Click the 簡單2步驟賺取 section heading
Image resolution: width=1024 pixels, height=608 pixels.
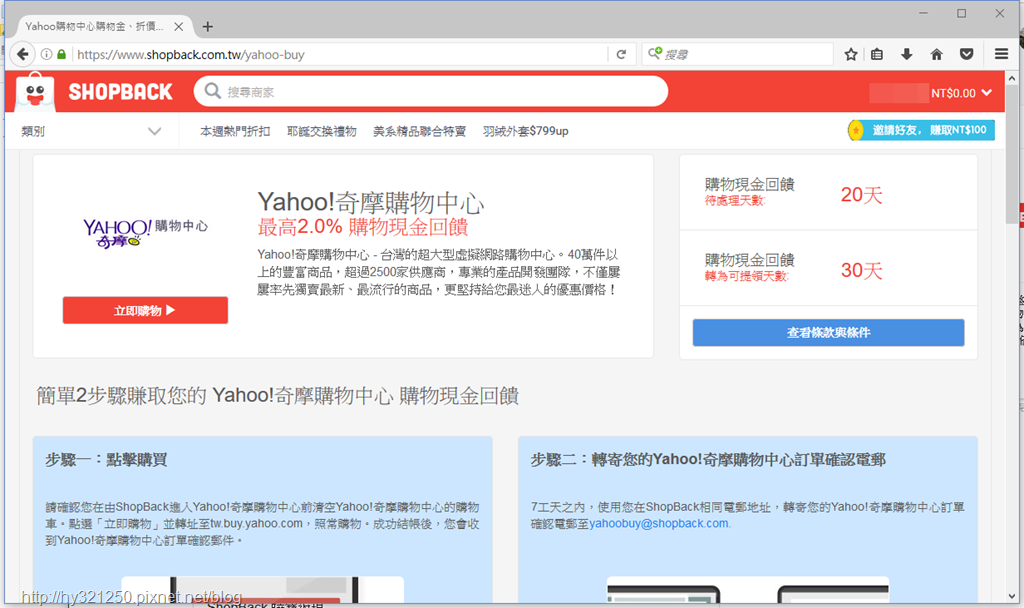pos(278,396)
